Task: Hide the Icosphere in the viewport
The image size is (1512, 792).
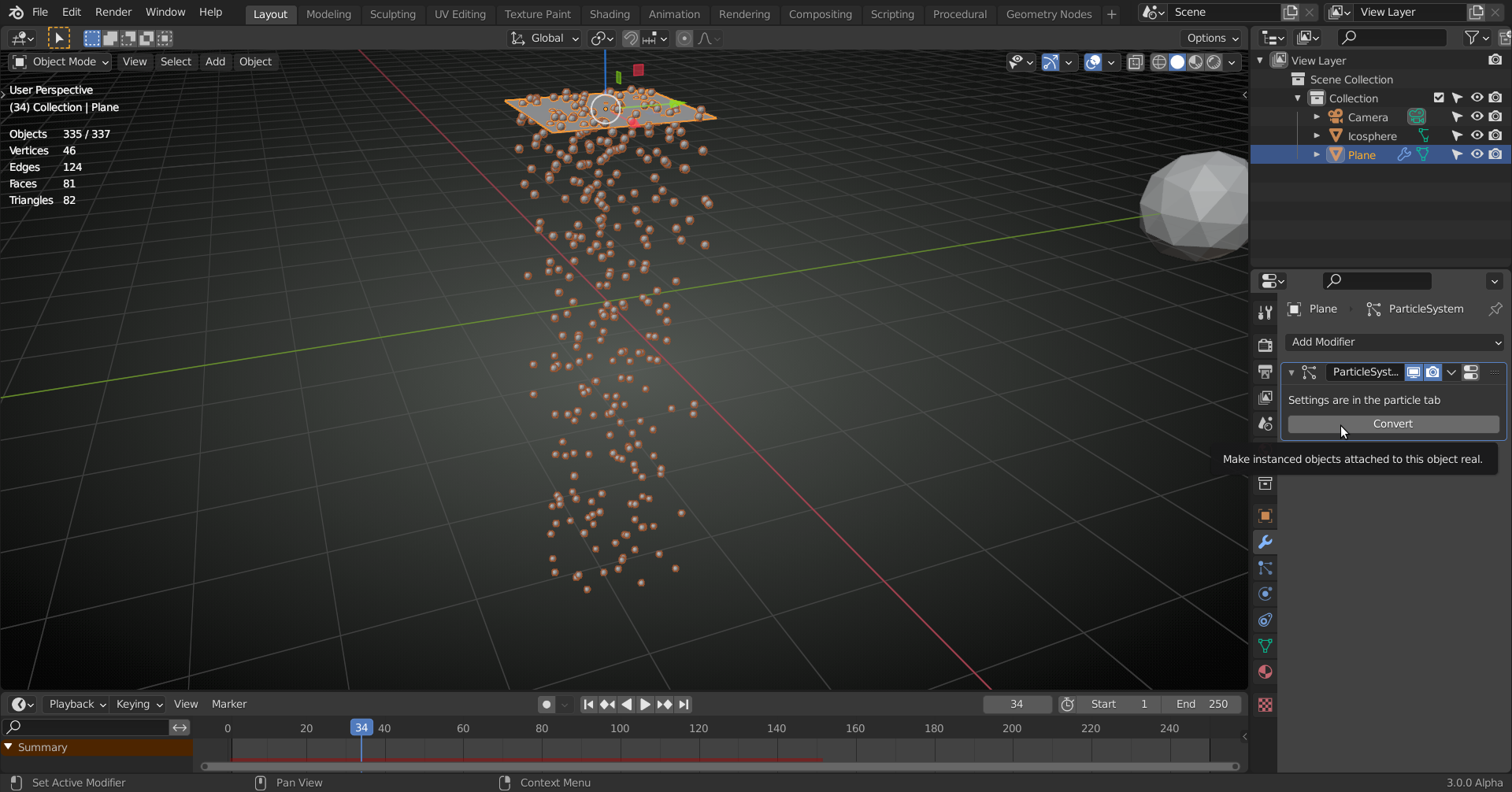Action: (1477, 135)
